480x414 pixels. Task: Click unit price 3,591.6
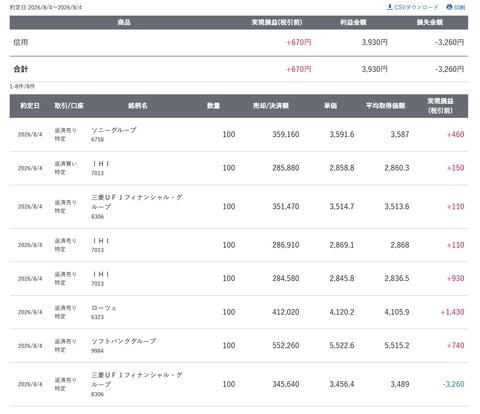tap(342, 134)
